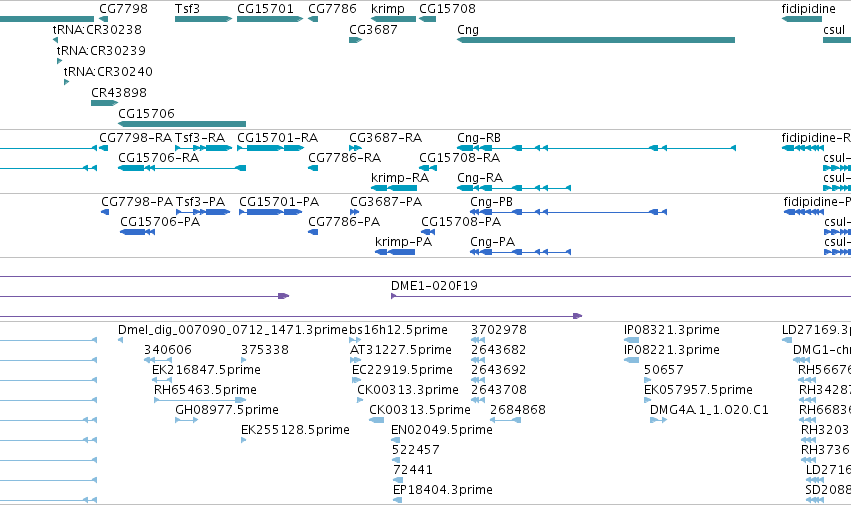Select EC22919.5prime label

pos(402,370)
